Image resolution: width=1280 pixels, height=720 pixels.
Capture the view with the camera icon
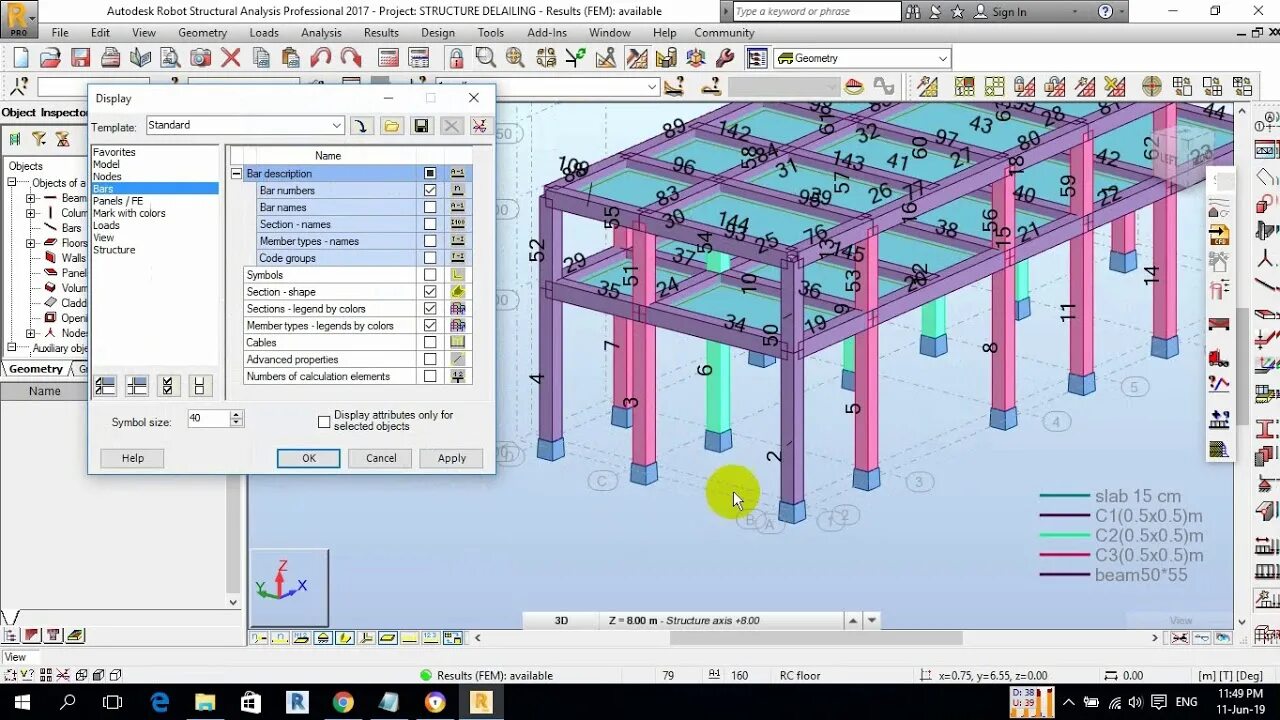[201, 57]
